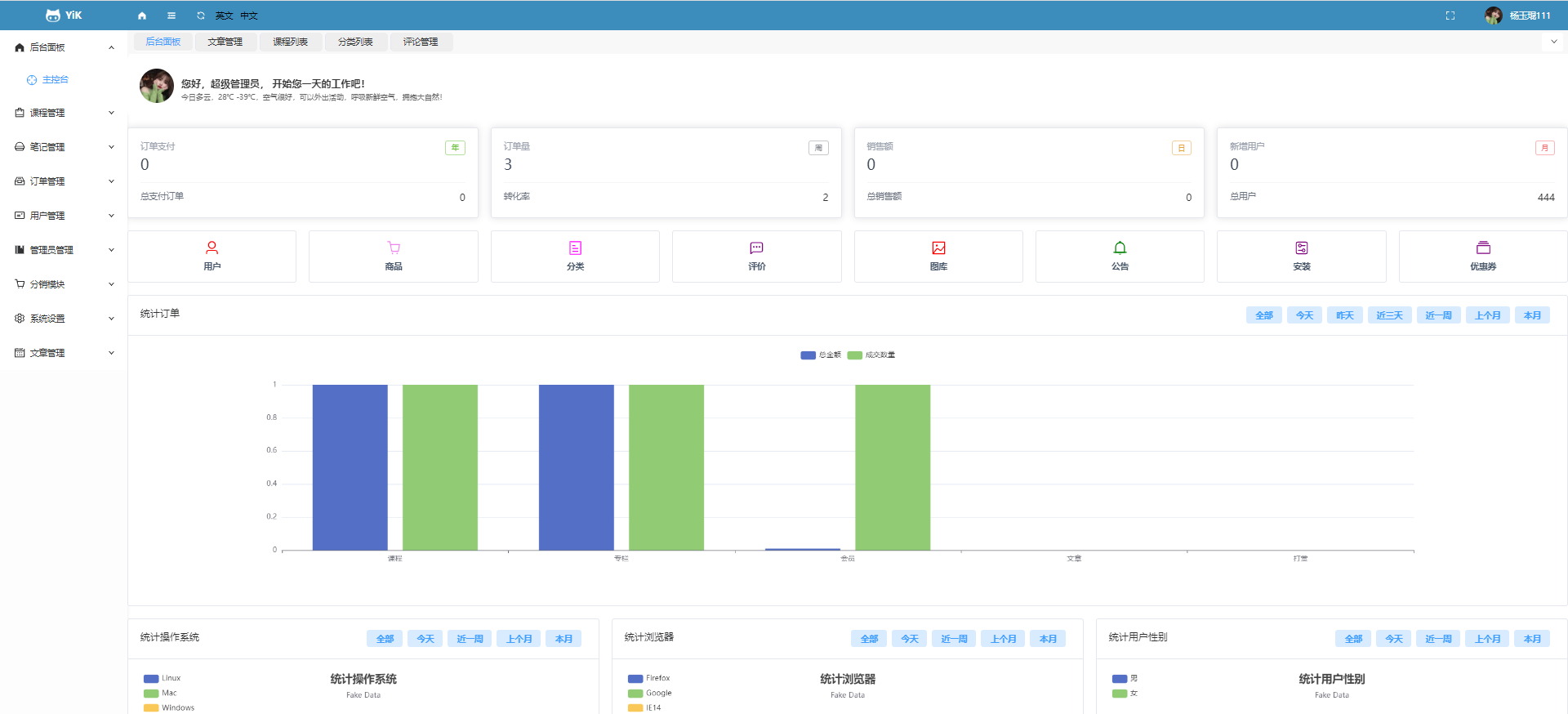Filter 统计操作系统 by 近一周
The width and height of the screenshot is (1568, 714).
[x=470, y=639]
